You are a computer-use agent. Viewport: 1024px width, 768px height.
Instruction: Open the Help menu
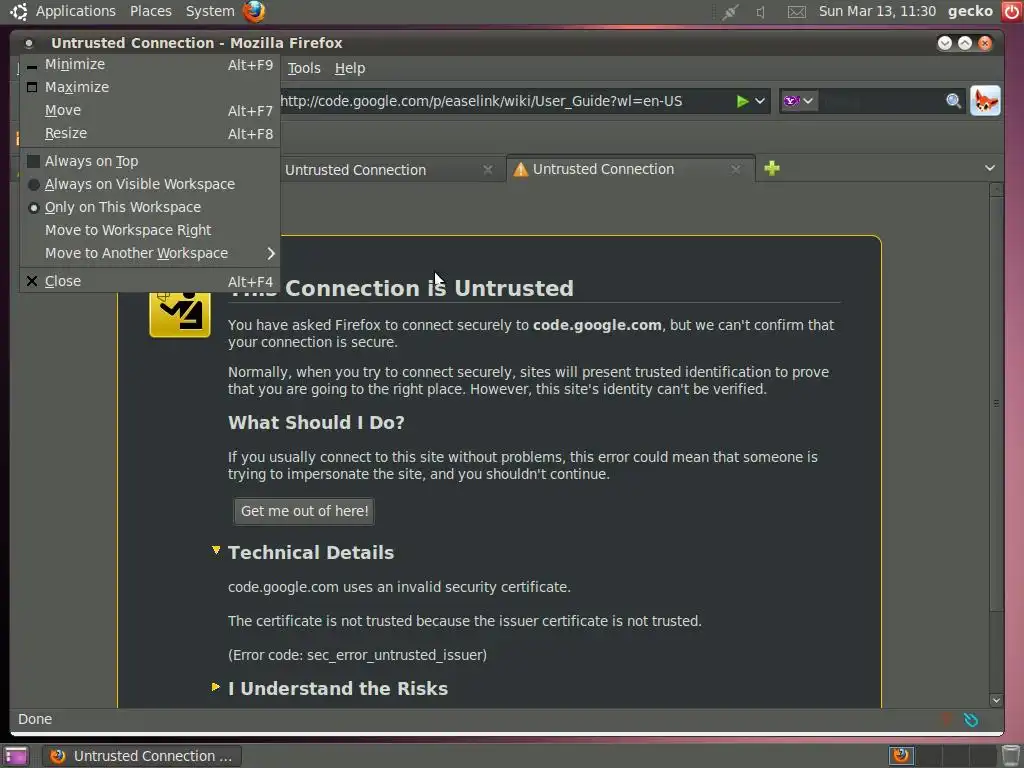pos(350,68)
